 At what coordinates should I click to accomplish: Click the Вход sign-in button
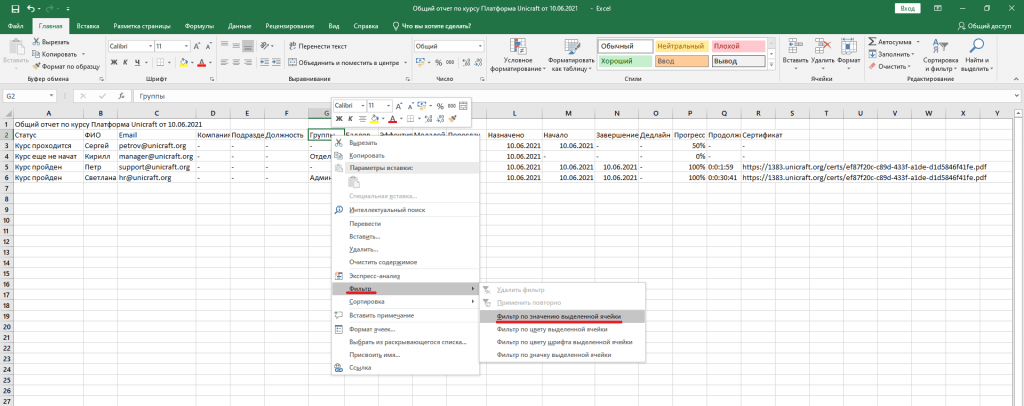click(907, 8)
